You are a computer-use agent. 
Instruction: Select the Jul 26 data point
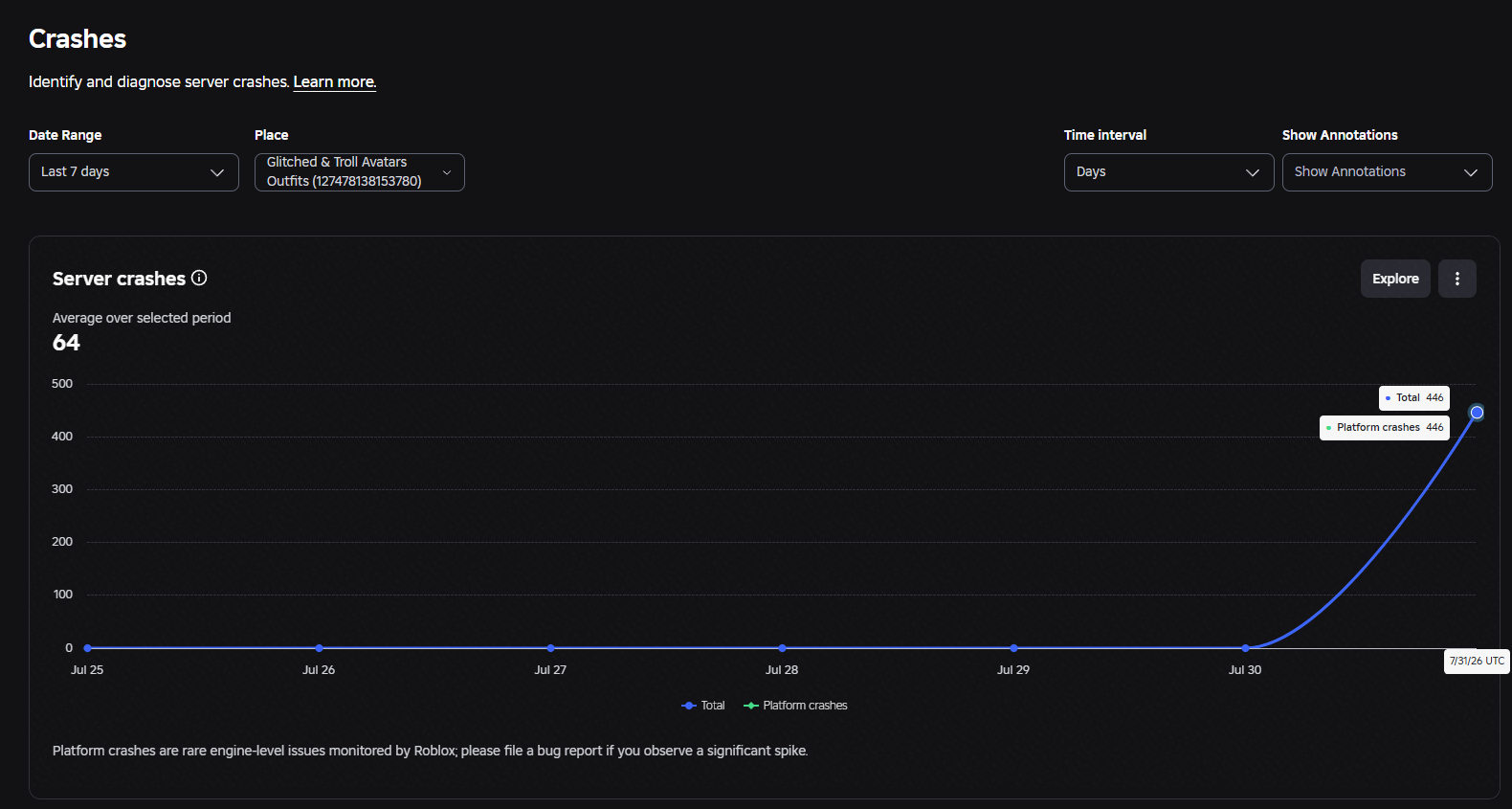point(319,648)
